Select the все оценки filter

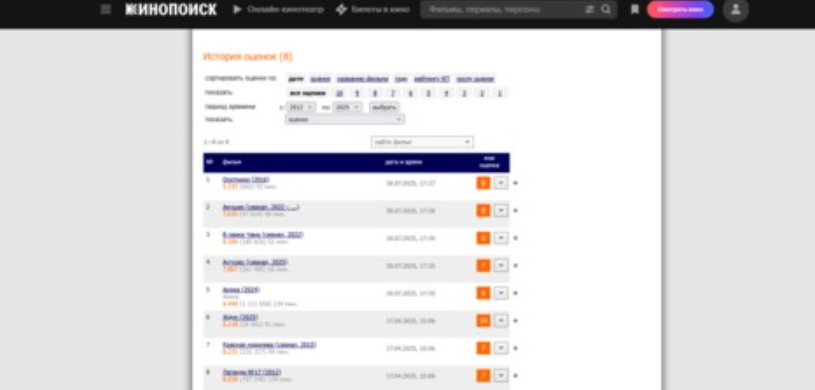(x=308, y=93)
